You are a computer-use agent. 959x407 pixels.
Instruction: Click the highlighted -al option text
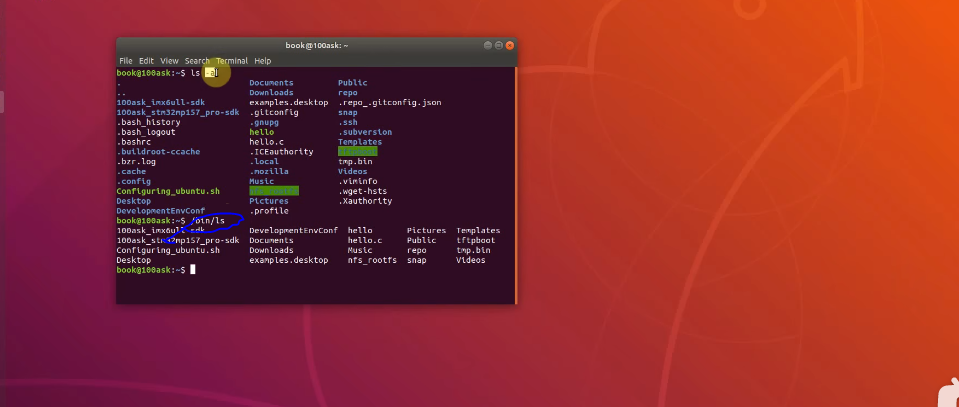point(211,73)
